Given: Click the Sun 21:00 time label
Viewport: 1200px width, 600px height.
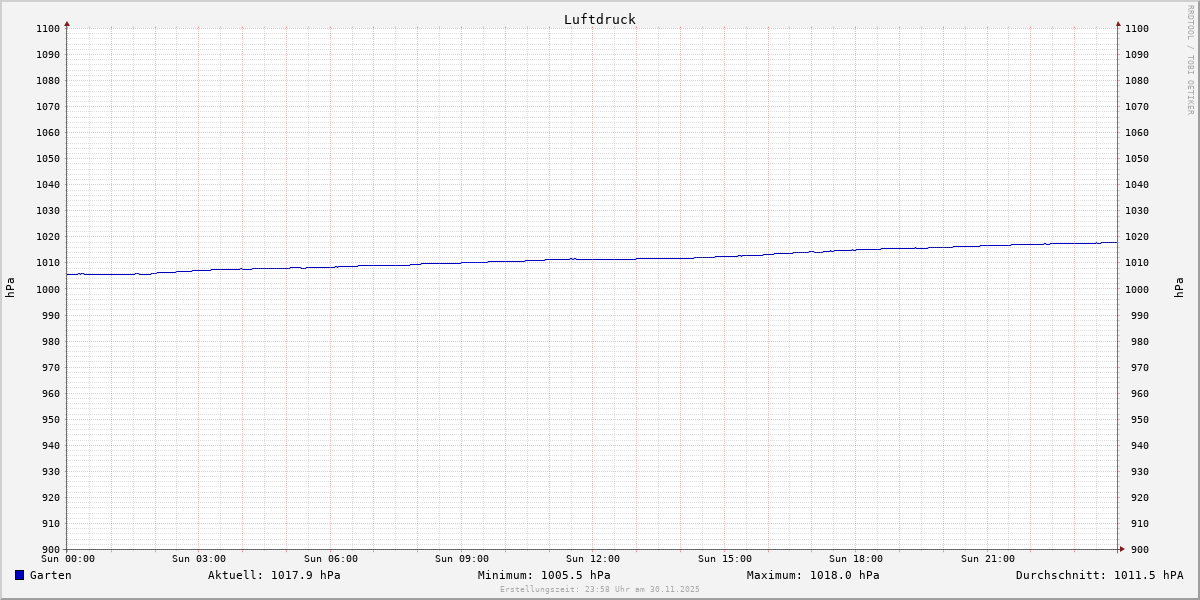Looking at the screenshot, I should (x=988, y=559).
